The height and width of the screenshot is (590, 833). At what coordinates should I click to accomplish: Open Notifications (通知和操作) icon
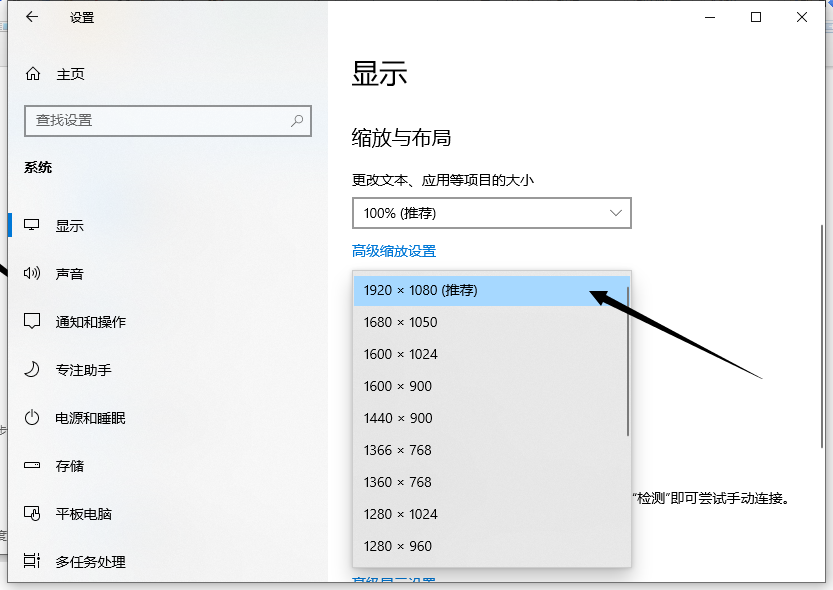[32, 322]
